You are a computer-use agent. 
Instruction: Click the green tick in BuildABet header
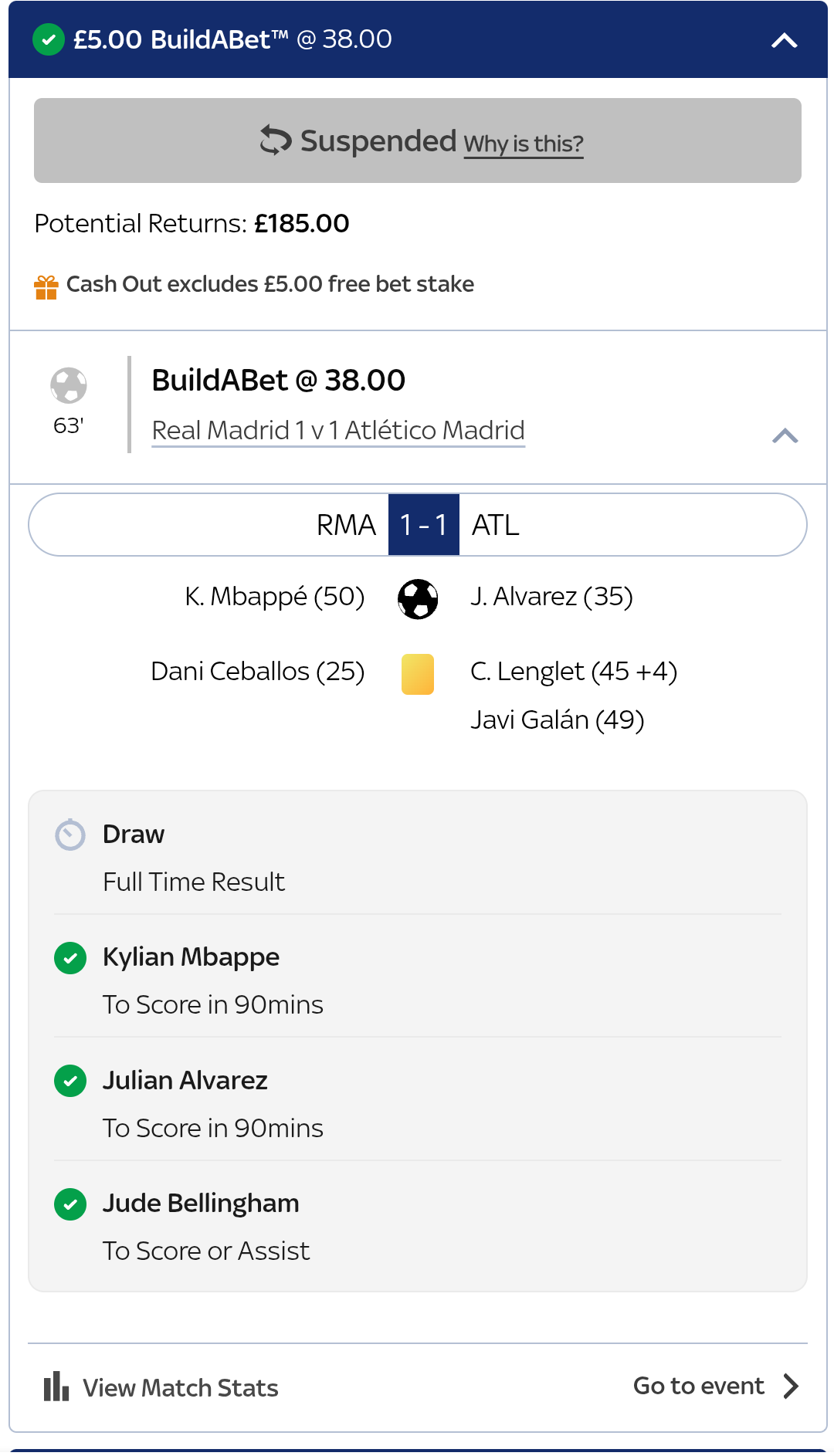(x=49, y=39)
